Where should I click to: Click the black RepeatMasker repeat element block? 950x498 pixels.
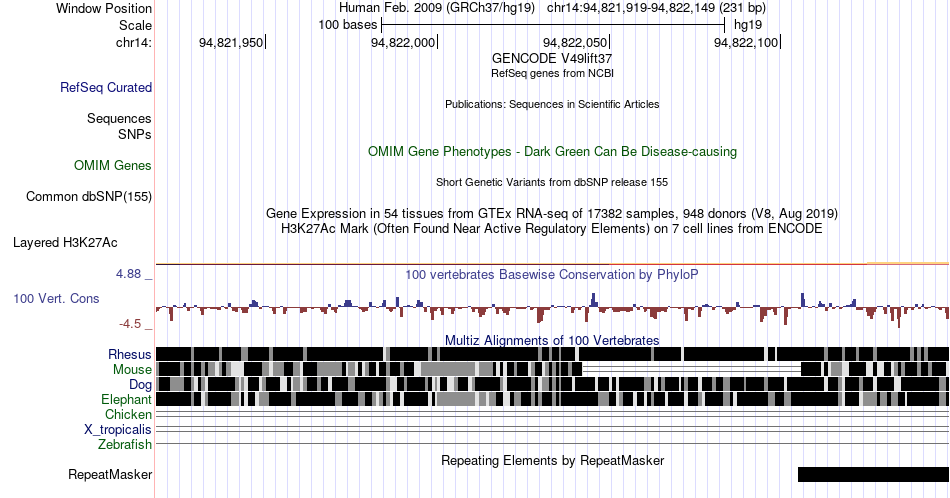pyautogui.click(x=873, y=474)
